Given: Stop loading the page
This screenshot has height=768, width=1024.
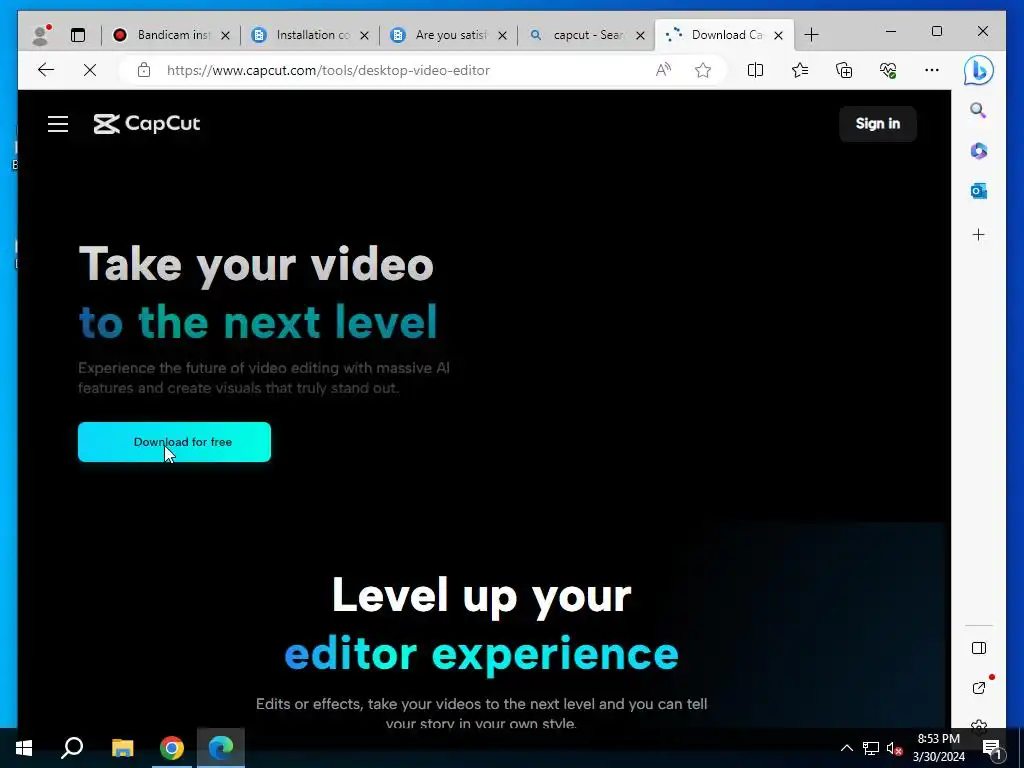Looking at the screenshot, I should [x=90, y=70].
